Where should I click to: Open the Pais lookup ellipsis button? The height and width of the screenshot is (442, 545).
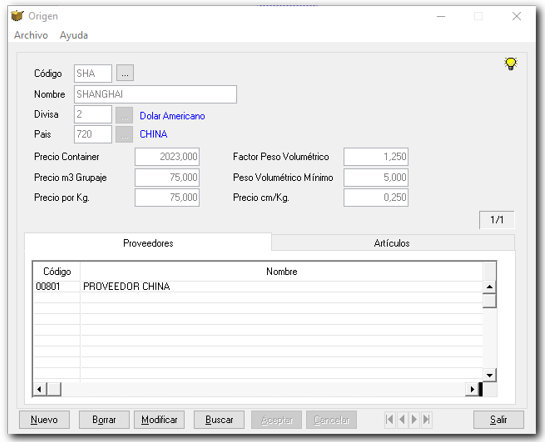pyautogui.click(x=124, y=134)
